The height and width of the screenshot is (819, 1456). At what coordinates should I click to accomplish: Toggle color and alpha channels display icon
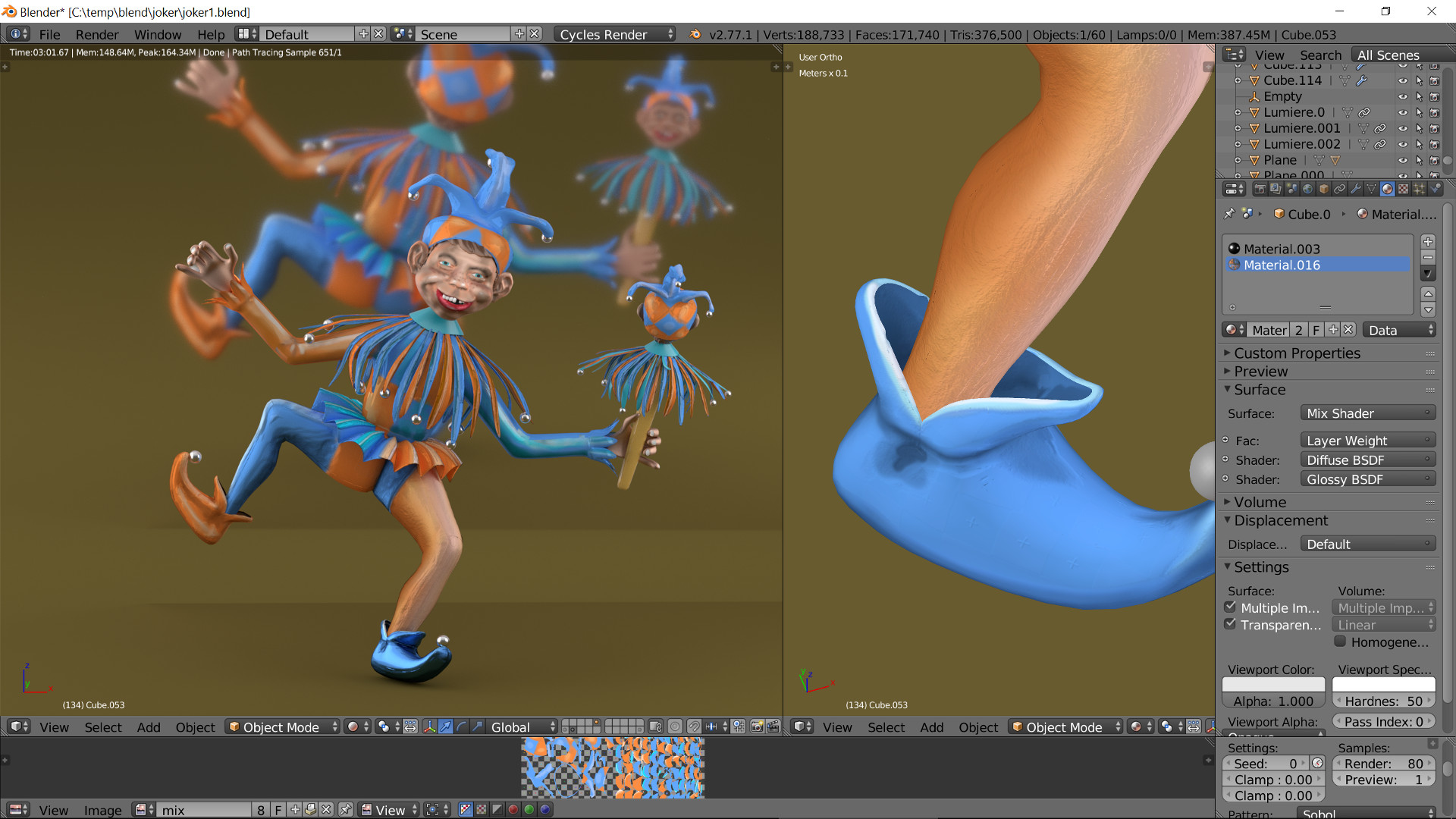click(466, 810)
